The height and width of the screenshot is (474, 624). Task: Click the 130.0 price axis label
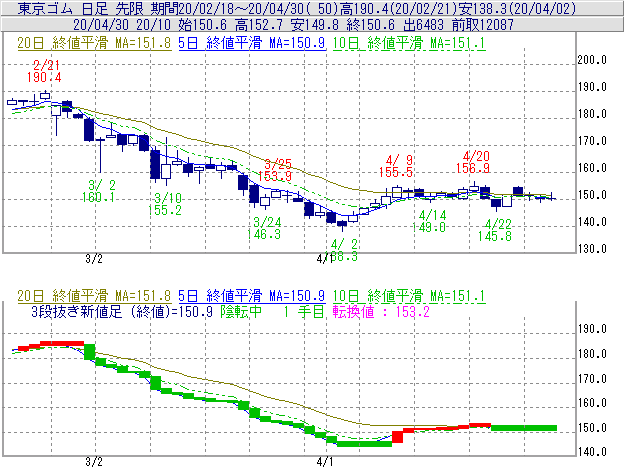[592, 249]
